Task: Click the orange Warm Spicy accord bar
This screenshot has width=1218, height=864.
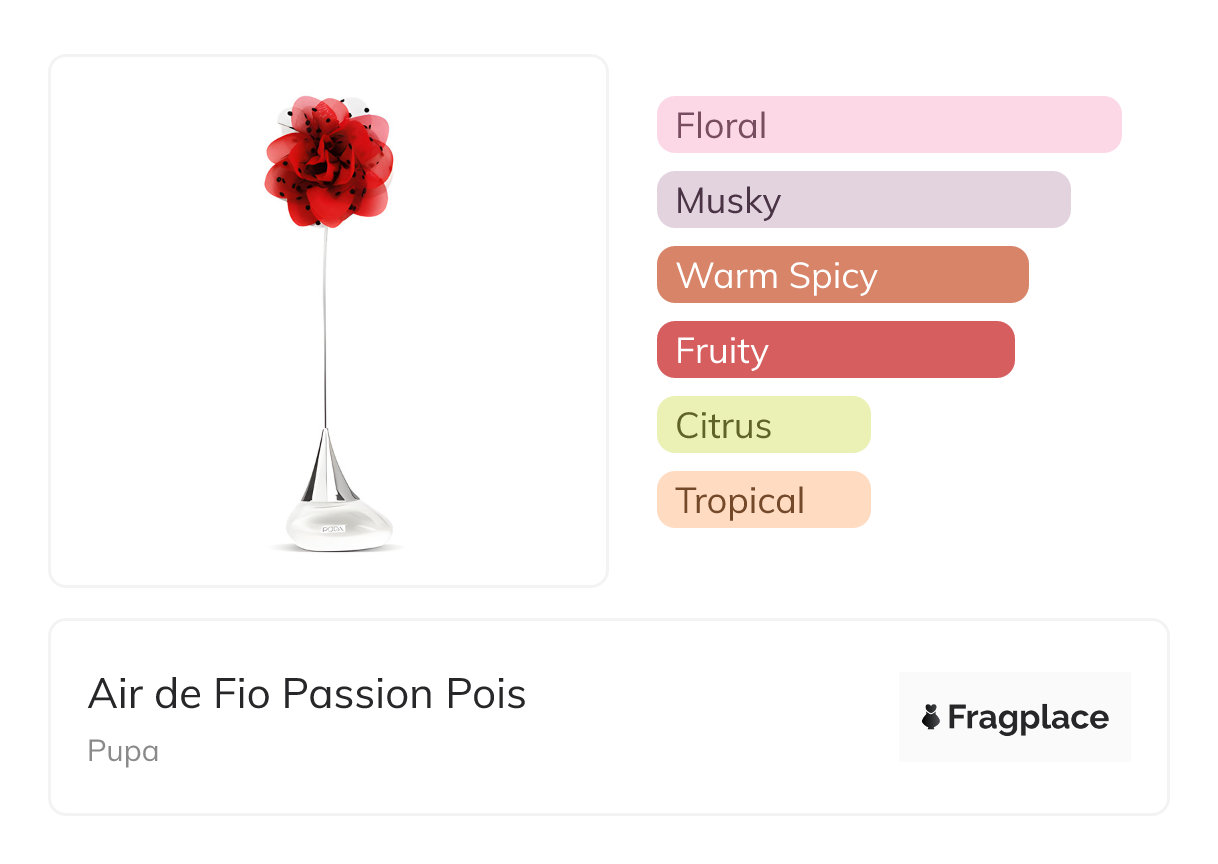Action: pos(842,275)
